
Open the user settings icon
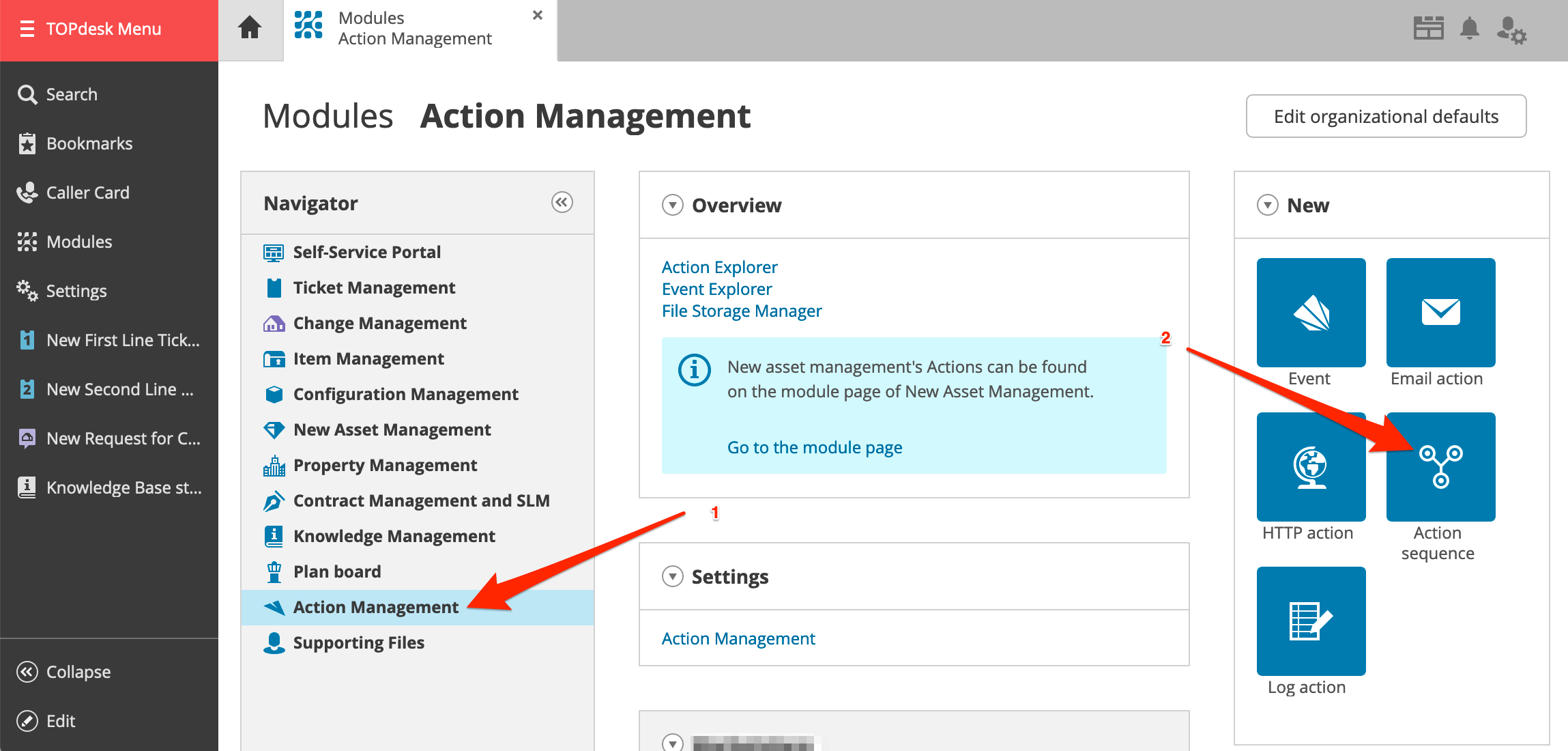1511,30
